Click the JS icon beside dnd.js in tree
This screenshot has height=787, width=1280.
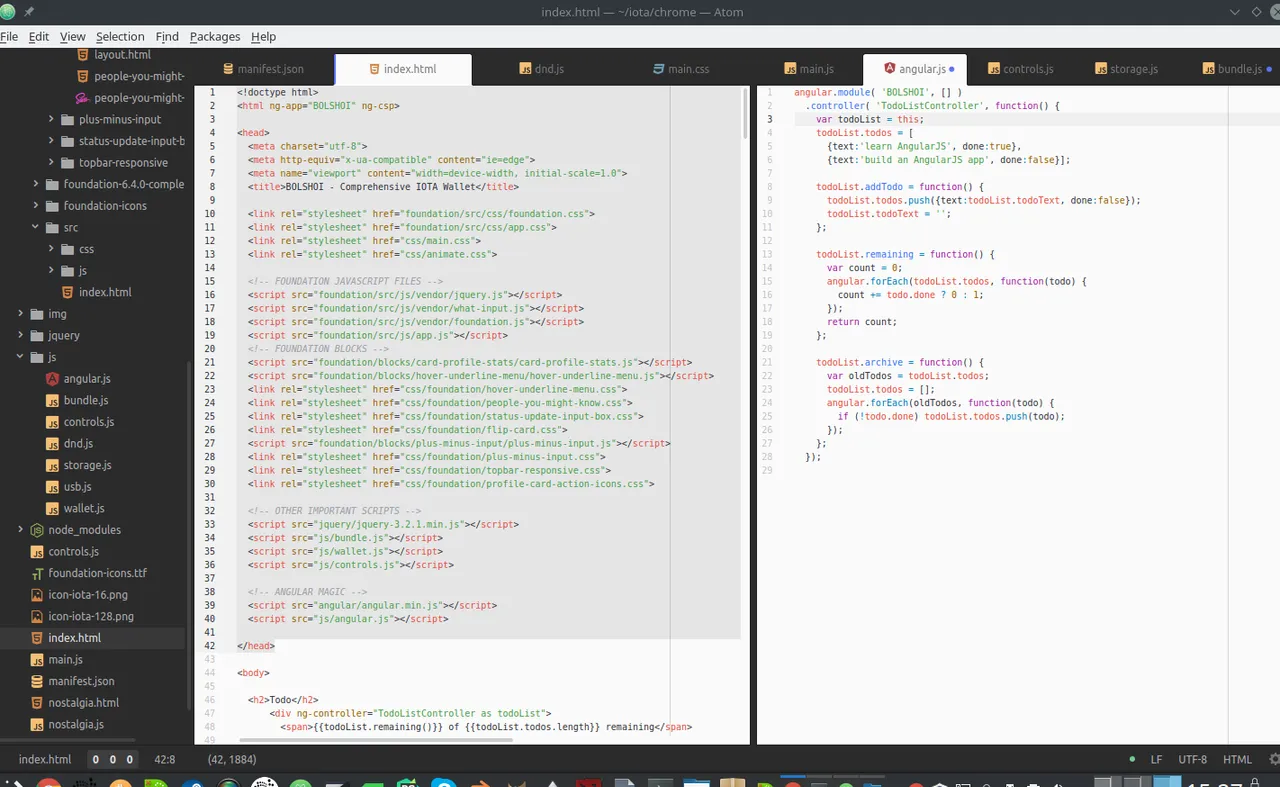53,443
